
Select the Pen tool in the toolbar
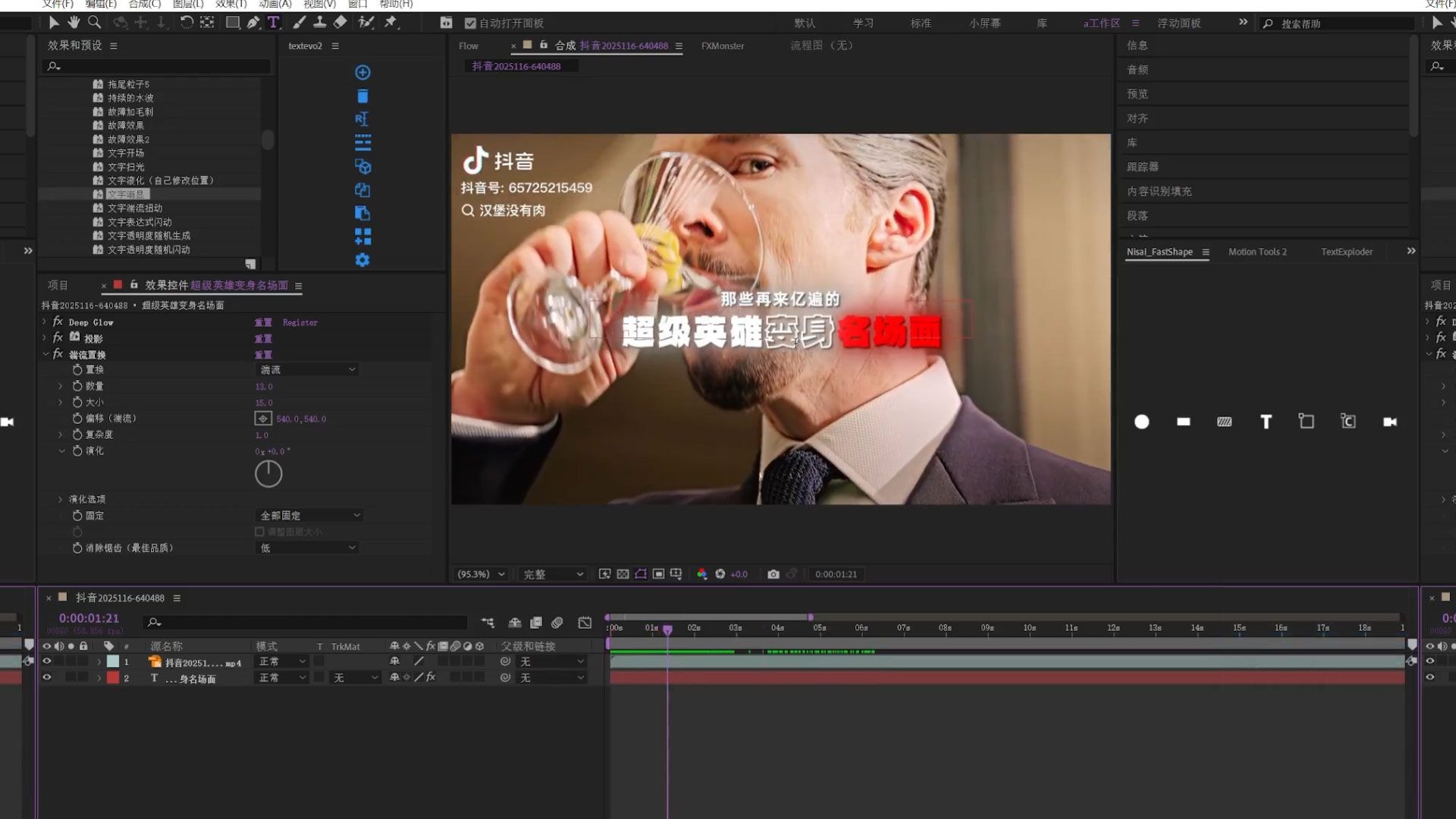[253, 23]
